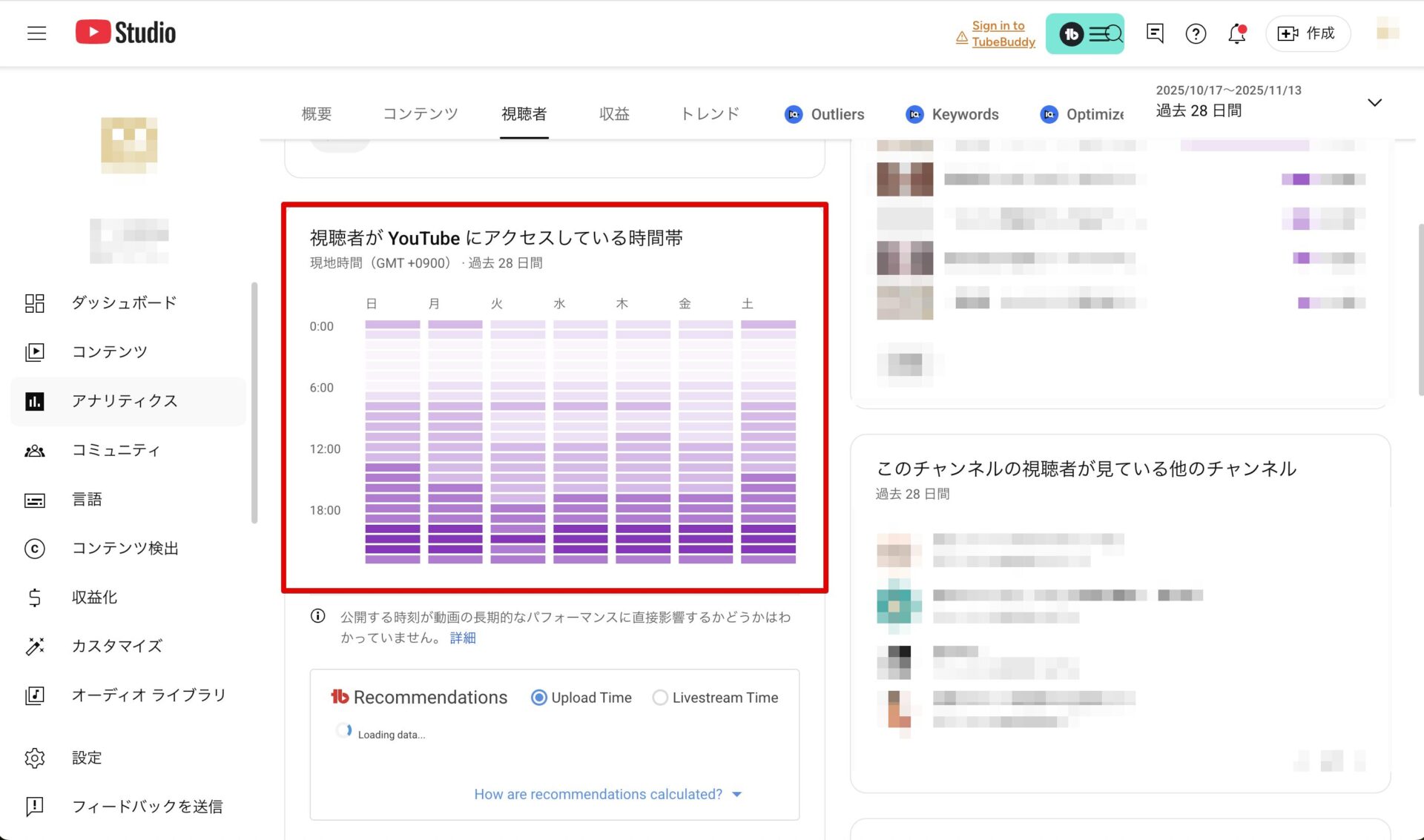Click the TubeBuddy toolbar button
The height and width of the screenshot is (840, 1424).
click(1084, 33)
